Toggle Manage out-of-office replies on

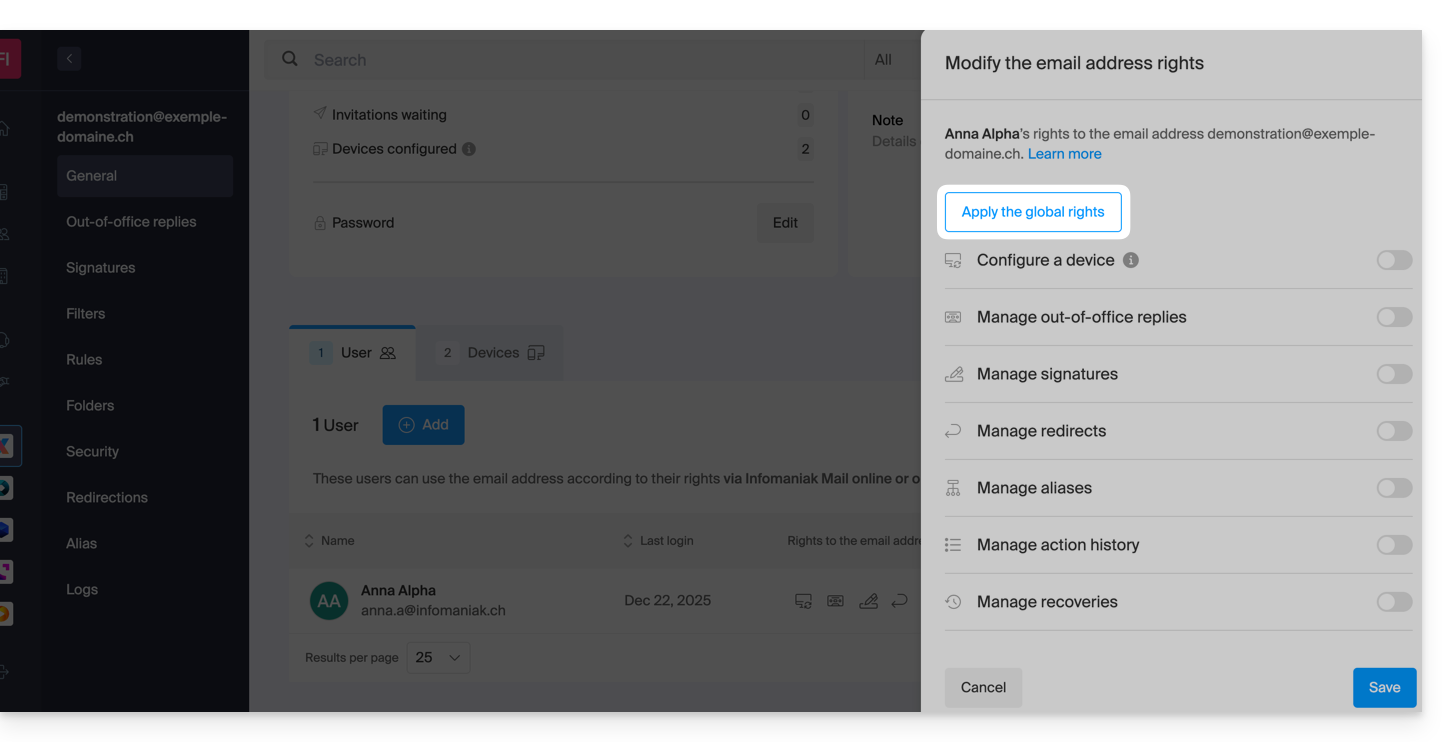point(1394,317)
